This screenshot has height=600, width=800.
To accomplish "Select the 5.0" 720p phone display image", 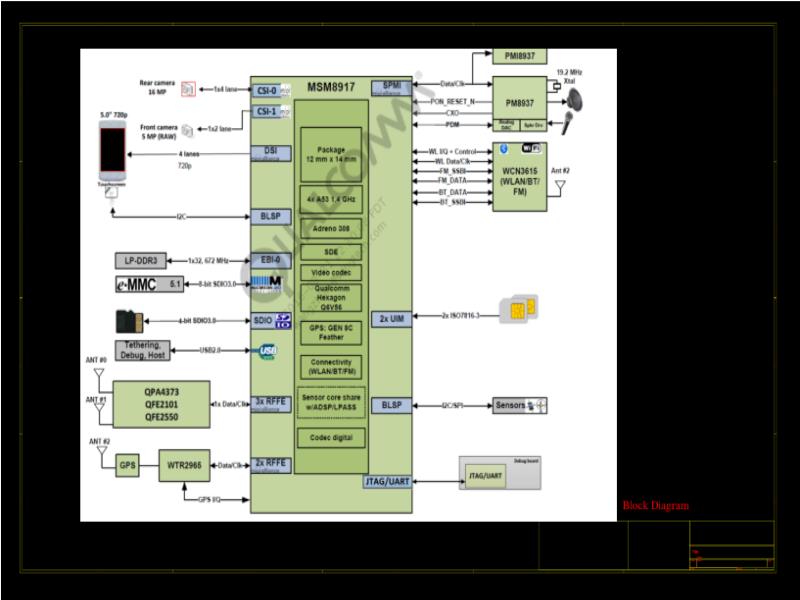I will (113, 151).
